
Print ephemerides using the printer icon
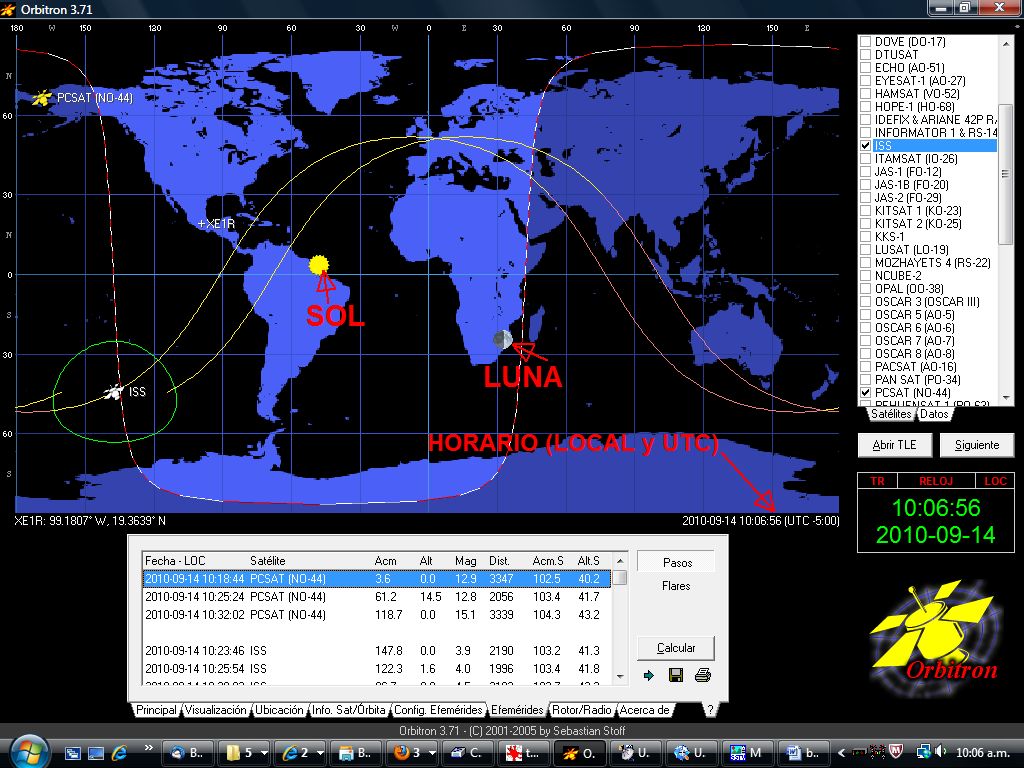(703, 675)
